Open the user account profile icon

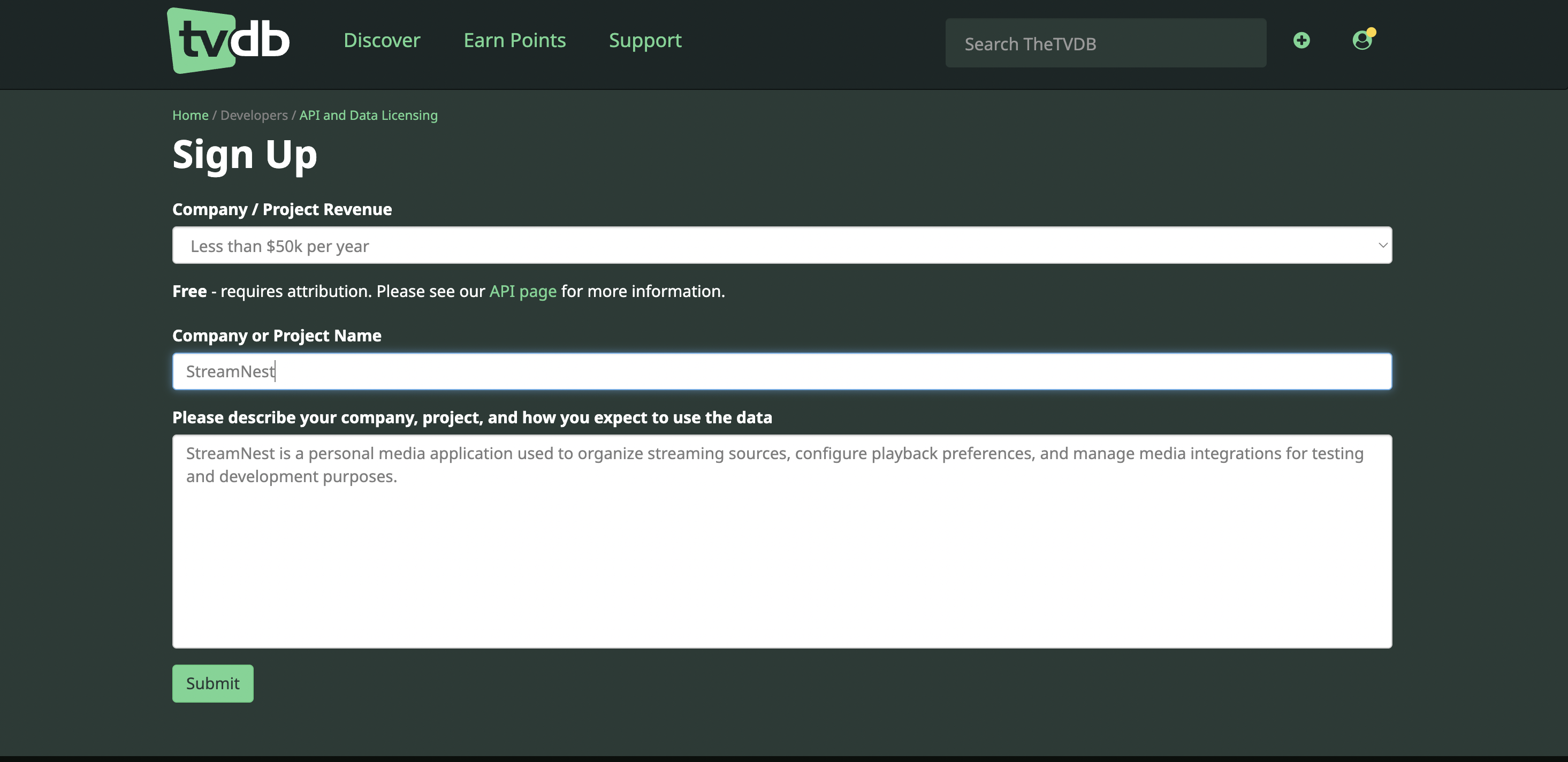pyautogui.click(x=1361, y=41)
